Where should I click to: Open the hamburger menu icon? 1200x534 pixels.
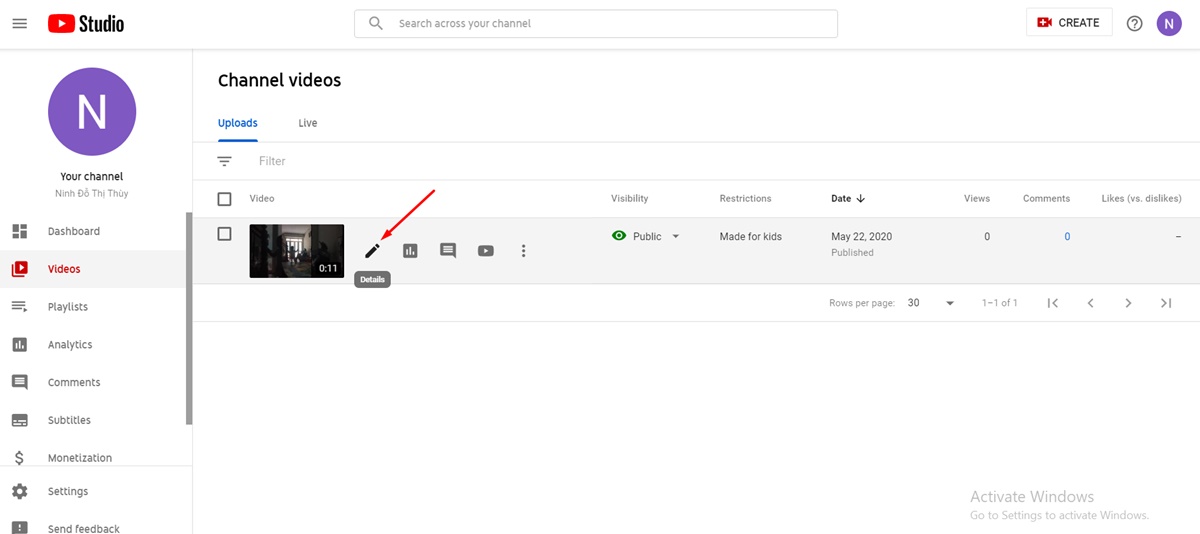tap(19, 23)
